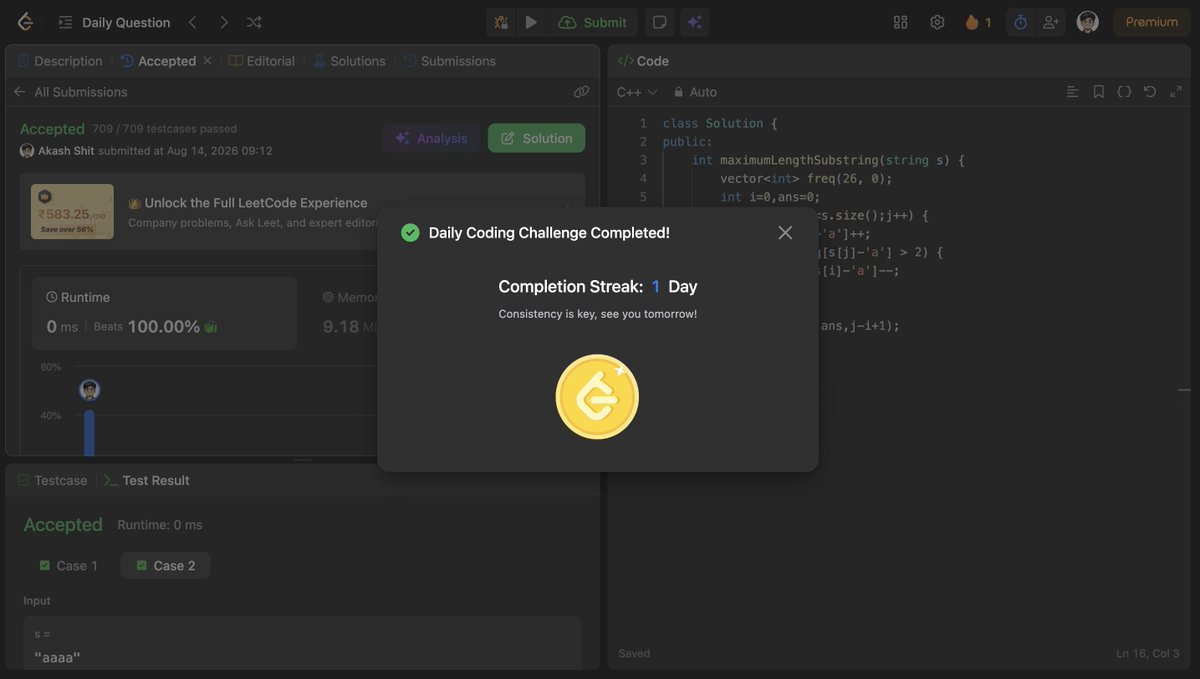Select the Runtime stats card
The height and width of the screenshot is (679, 1200).
tap(164, 313)
